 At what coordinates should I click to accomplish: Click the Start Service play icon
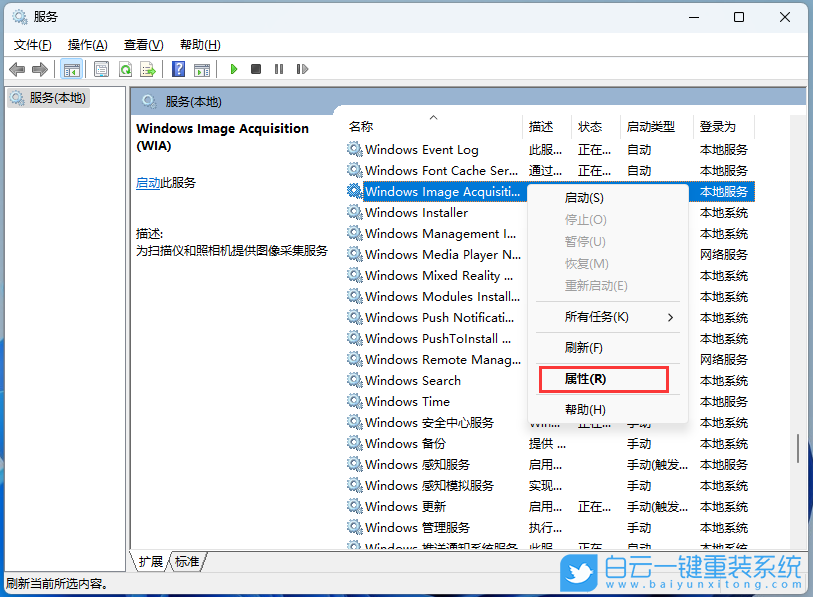click(x=233, y=69)
